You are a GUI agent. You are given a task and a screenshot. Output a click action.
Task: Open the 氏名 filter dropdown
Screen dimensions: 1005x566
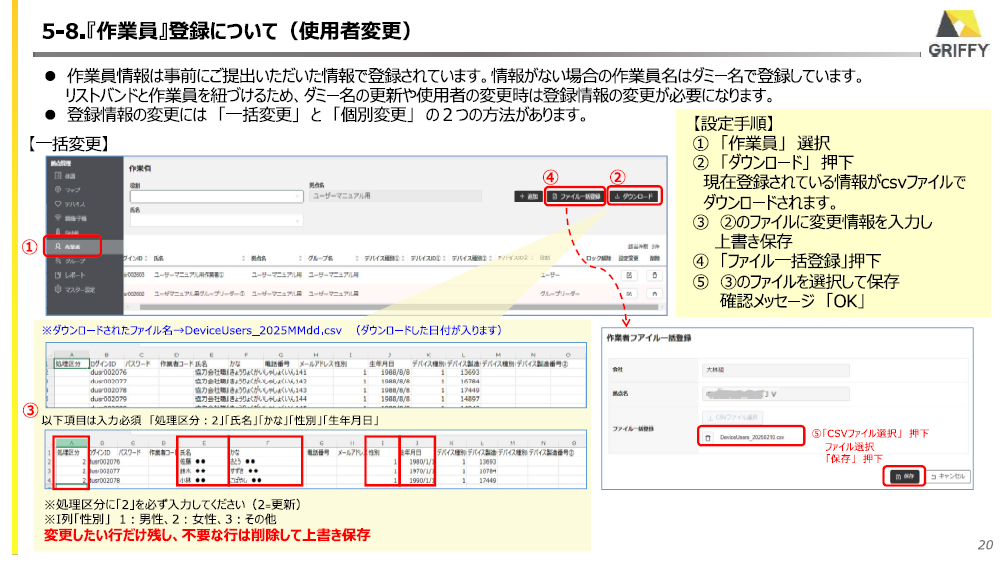pos(216,220)
